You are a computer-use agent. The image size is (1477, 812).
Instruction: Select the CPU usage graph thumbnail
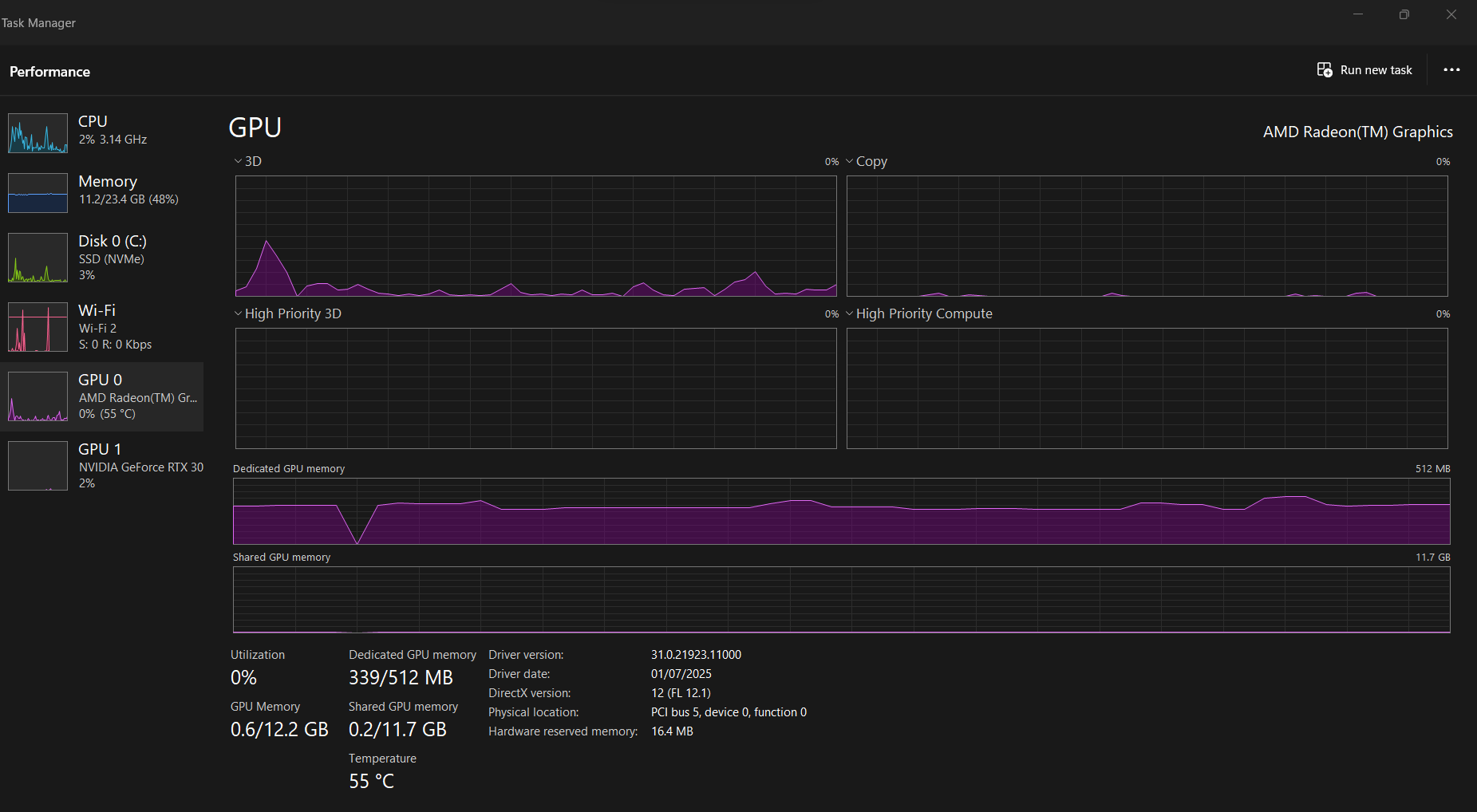pyautogui.click(x=38, y=132)
